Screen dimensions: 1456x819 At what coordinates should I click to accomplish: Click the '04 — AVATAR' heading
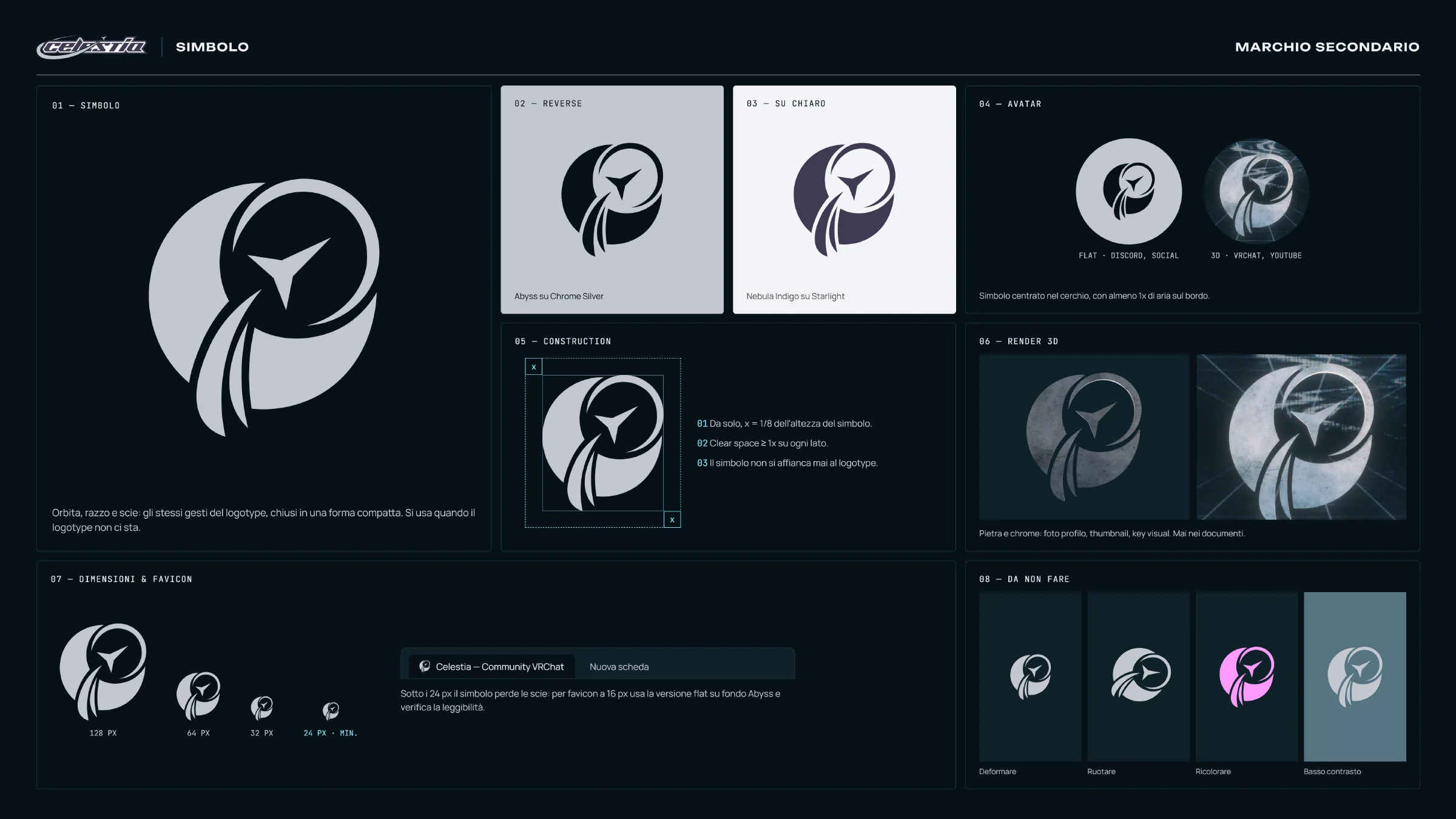(1010, 104)
